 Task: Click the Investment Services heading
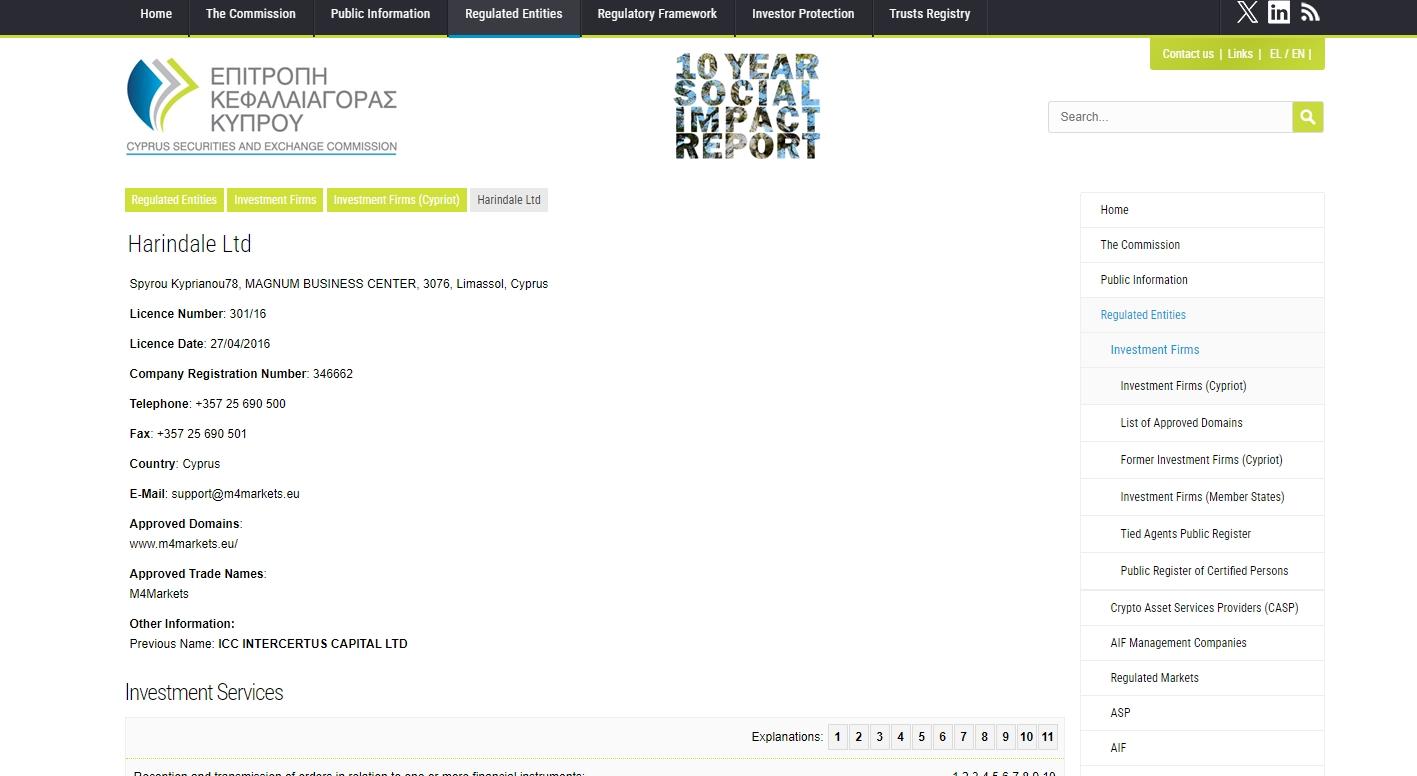click(204, 693)
